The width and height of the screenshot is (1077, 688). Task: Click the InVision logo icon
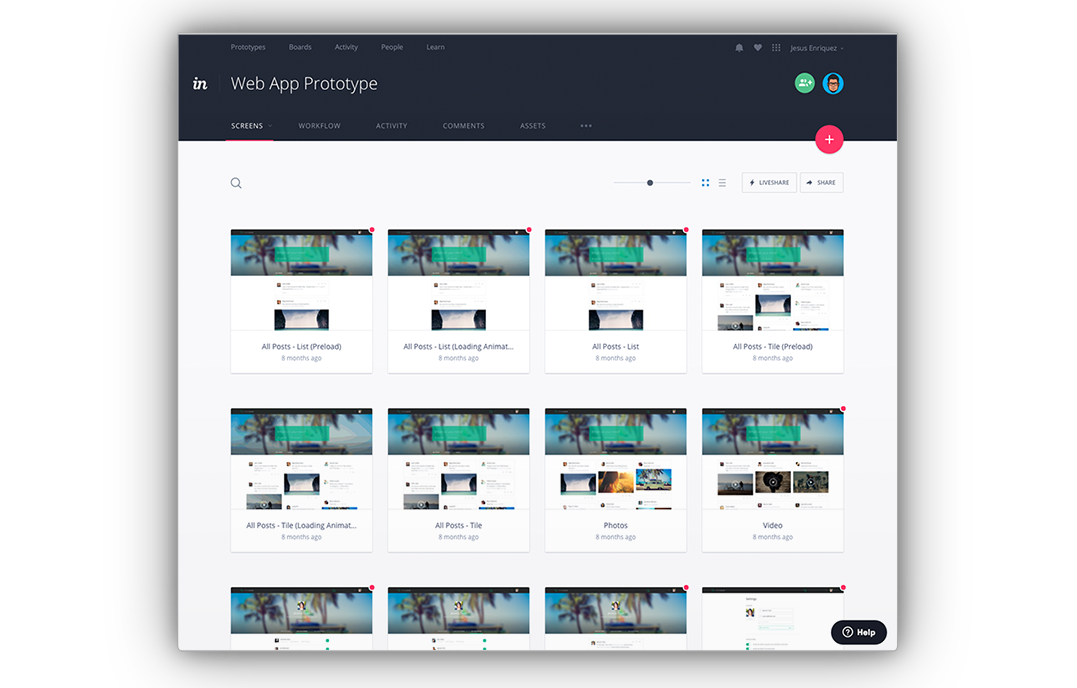200,84
